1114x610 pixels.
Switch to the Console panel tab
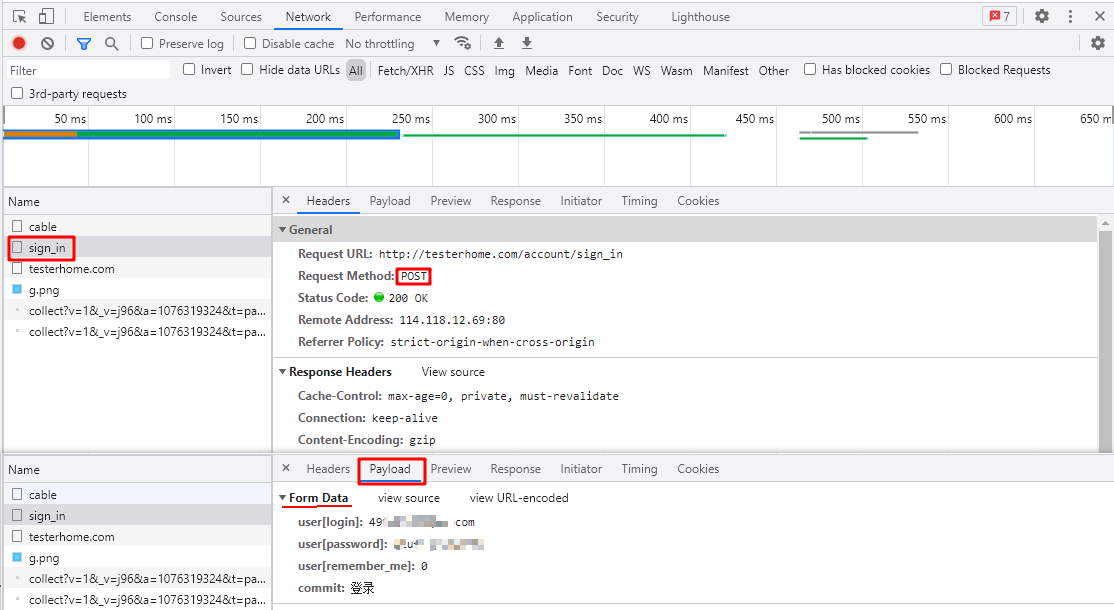[x=175, y=17]
